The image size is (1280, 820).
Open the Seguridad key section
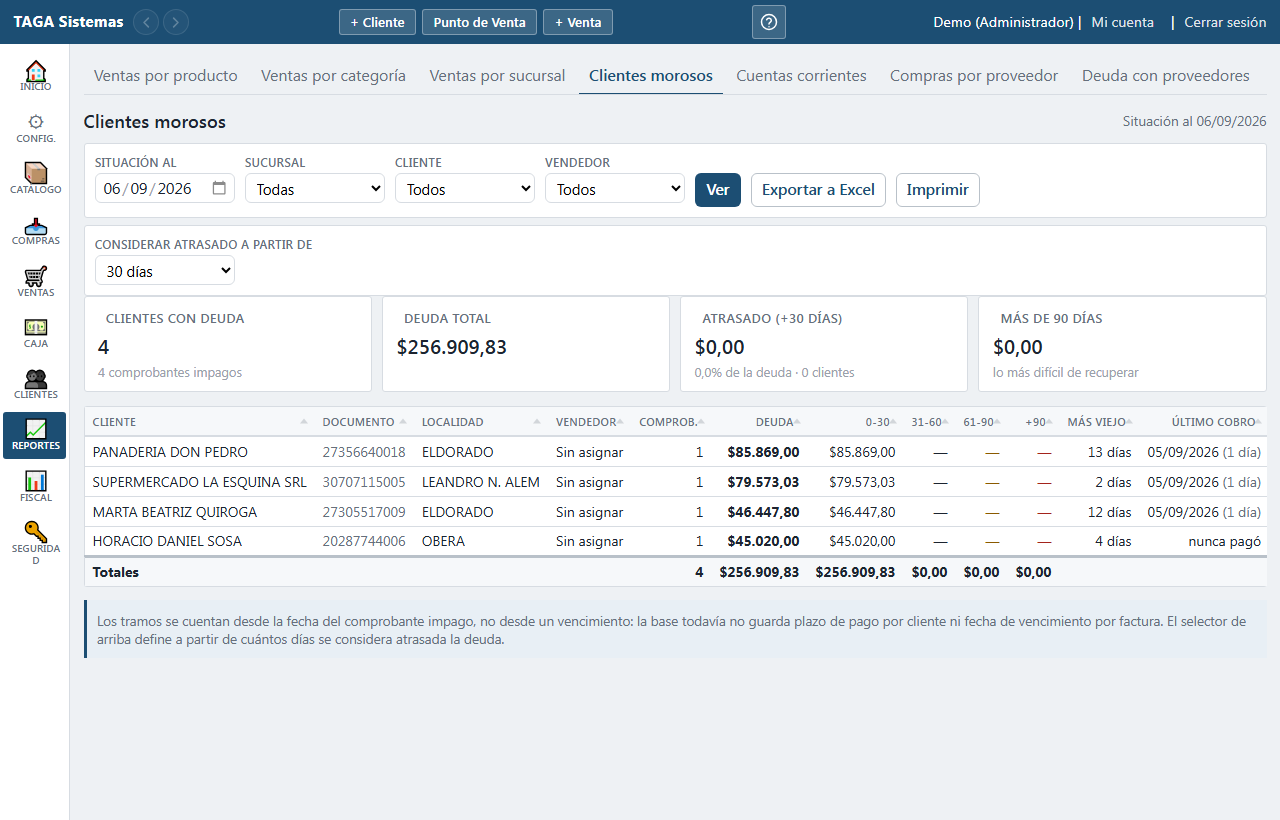pyautogui.click(x=35, y=544)
